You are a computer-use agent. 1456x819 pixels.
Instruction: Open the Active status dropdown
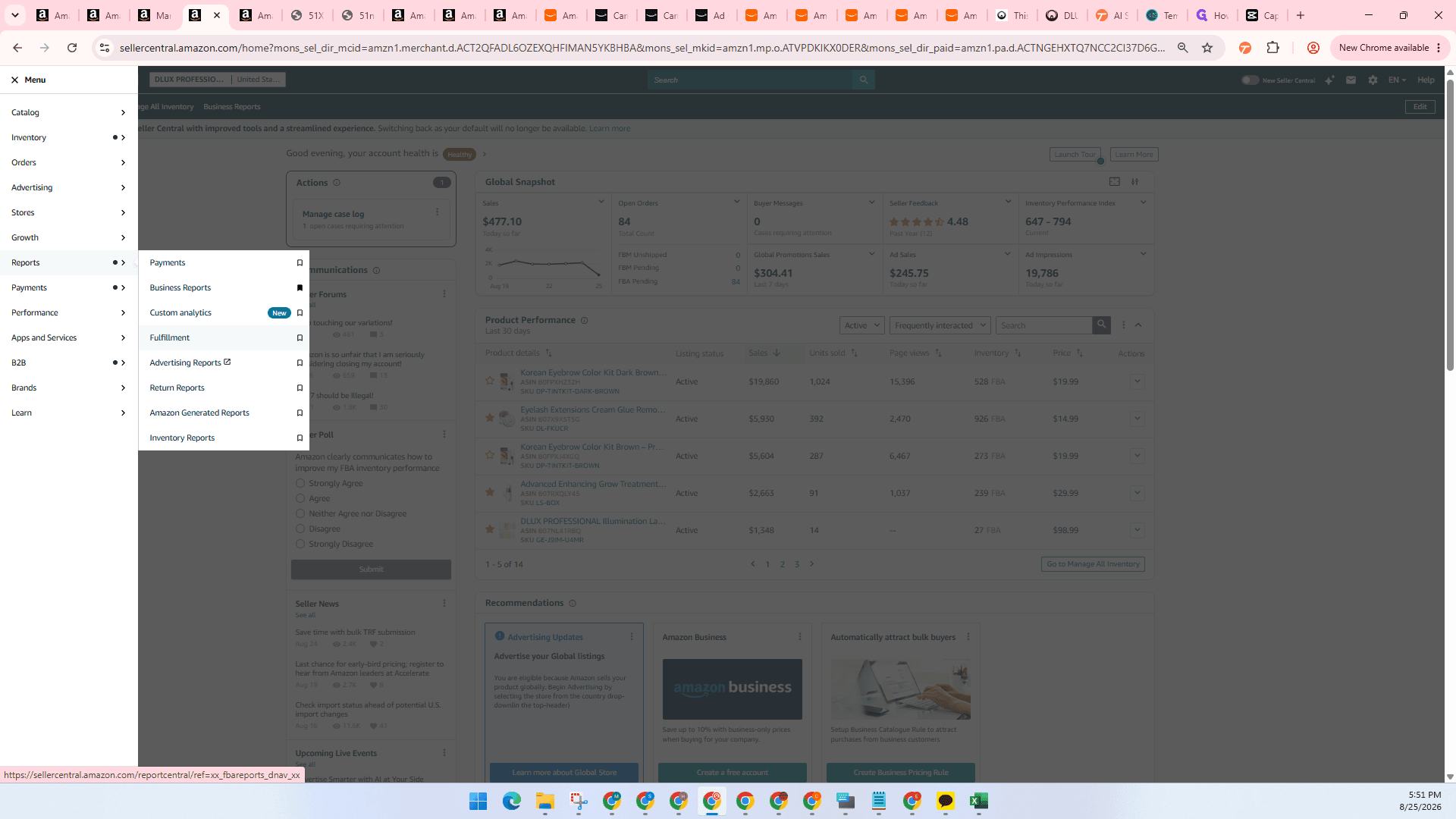(x=862, y=325)
